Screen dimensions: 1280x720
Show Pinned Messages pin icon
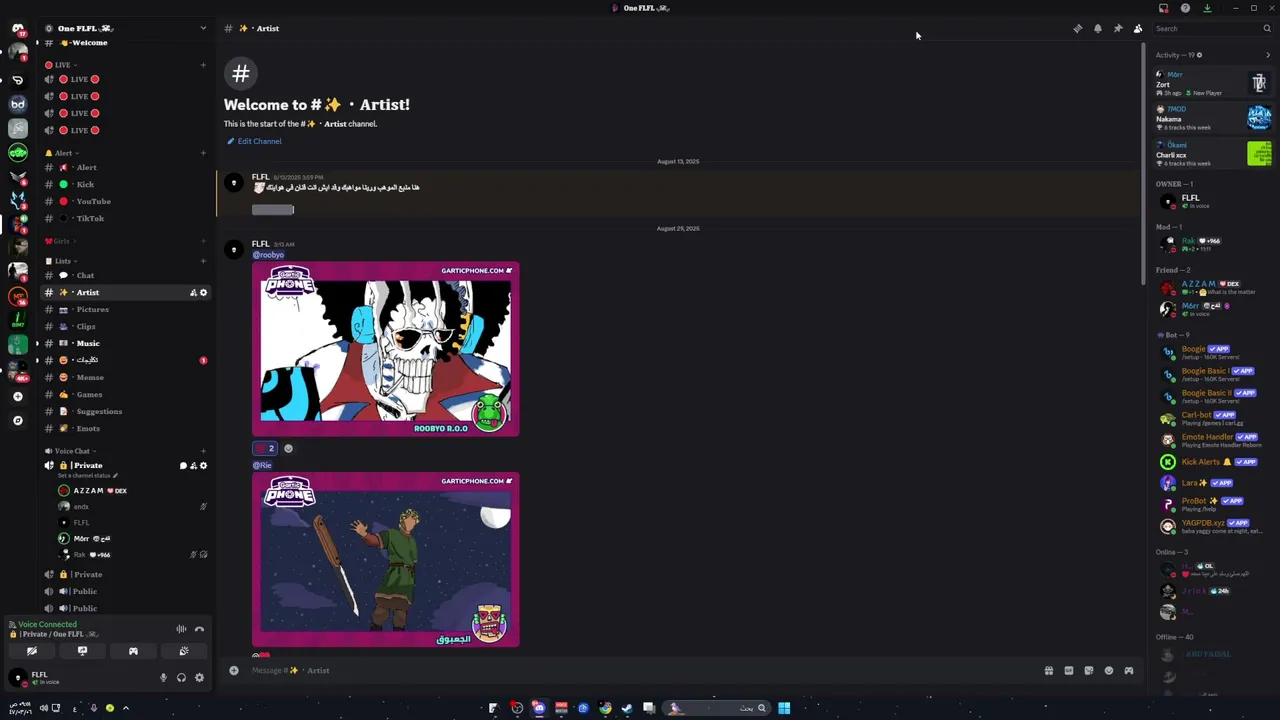[1117, 29]
